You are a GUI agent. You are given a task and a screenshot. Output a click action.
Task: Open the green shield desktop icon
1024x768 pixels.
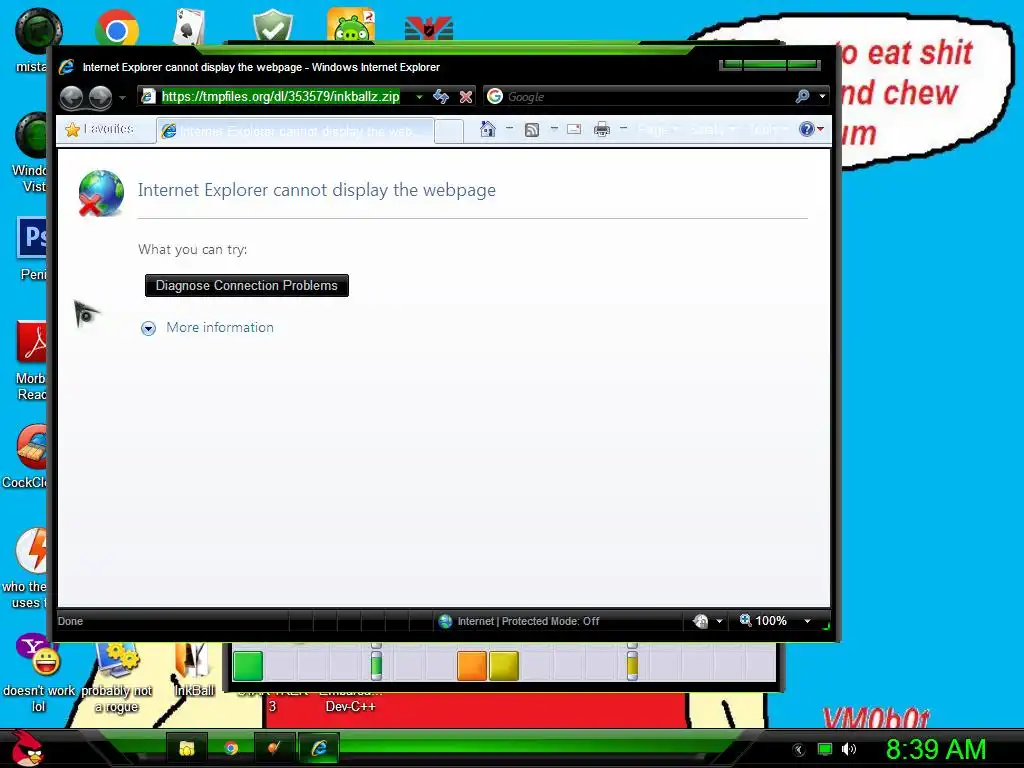[x=272, y=27]
